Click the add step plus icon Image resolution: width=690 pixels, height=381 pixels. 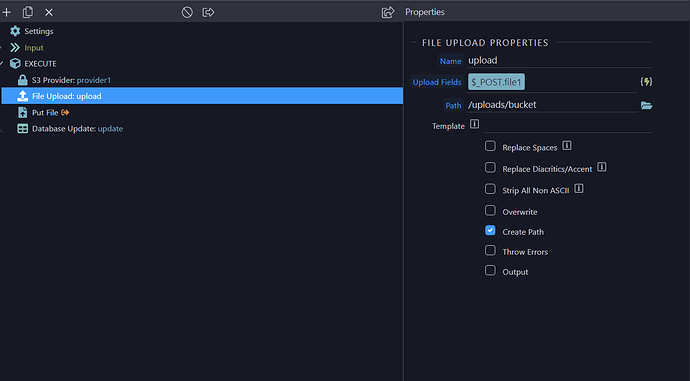pos(7,12)
